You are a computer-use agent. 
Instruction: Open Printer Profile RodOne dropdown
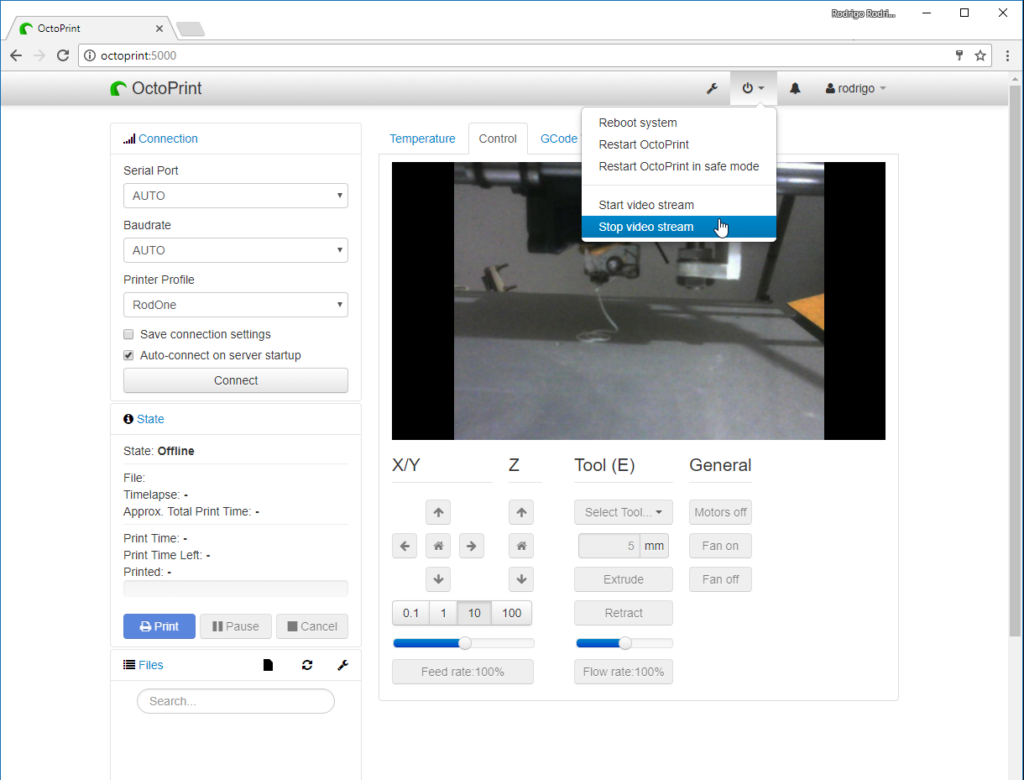pyautogui.click(x=236, y=305)
